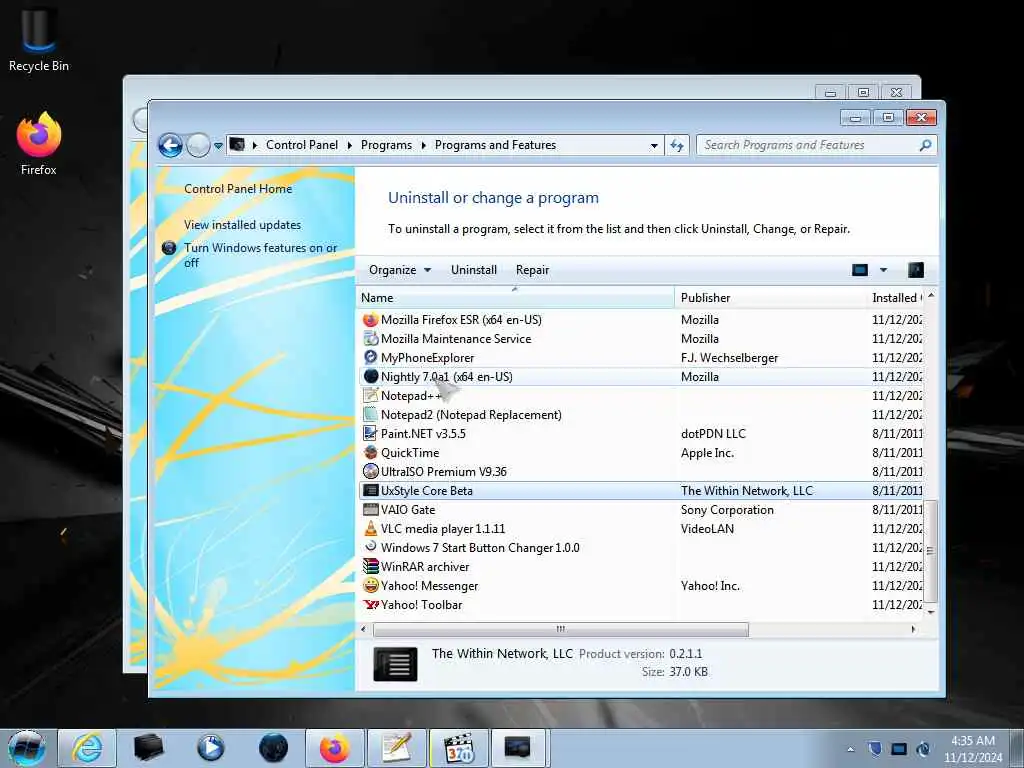Select the UxStyle Core Beta icon
This screenshot has height=768, width=1024.
[370, 490]
